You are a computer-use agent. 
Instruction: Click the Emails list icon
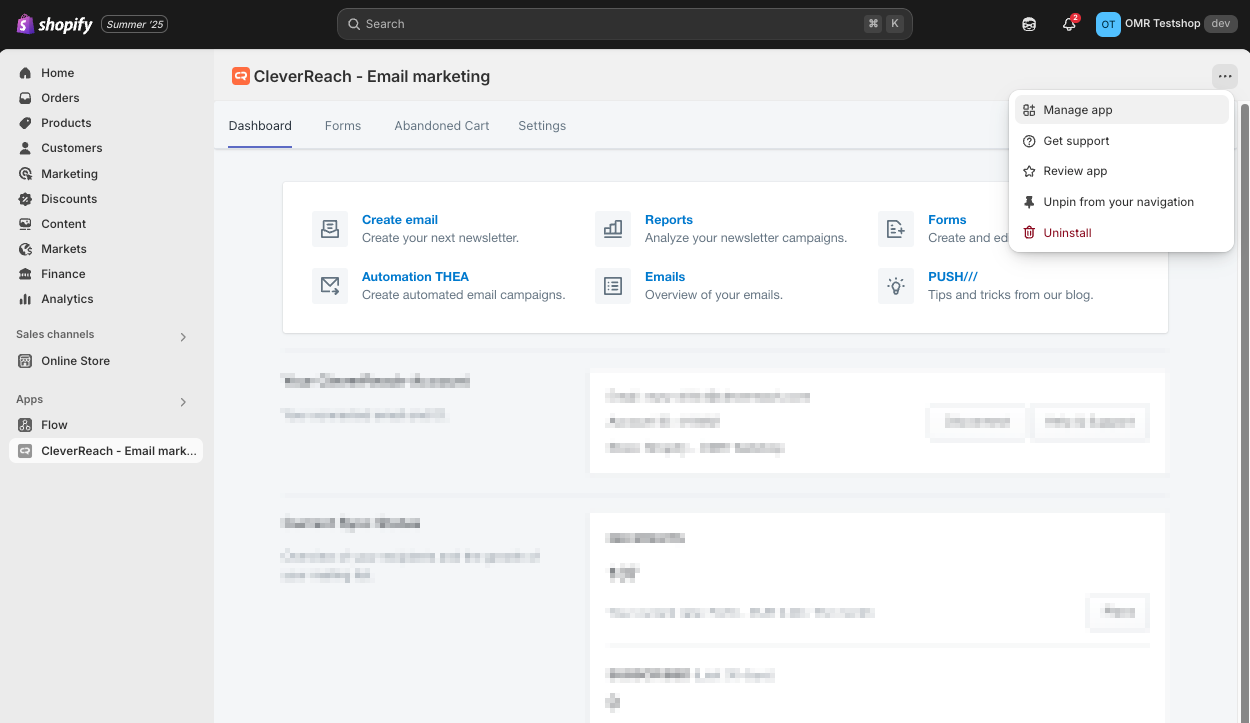613,286
